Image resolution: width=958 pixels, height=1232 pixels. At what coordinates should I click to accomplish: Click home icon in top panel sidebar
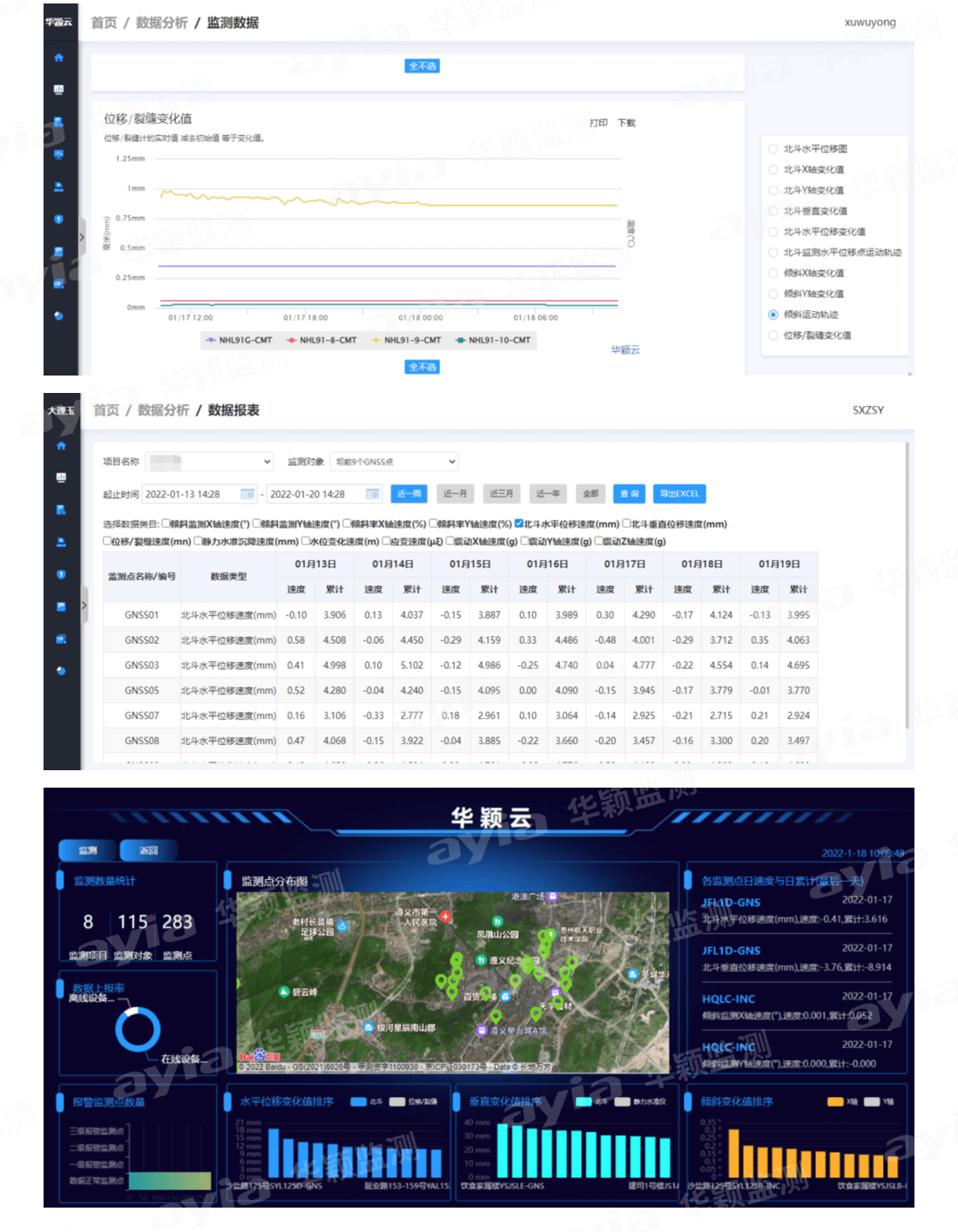point(58,58)
